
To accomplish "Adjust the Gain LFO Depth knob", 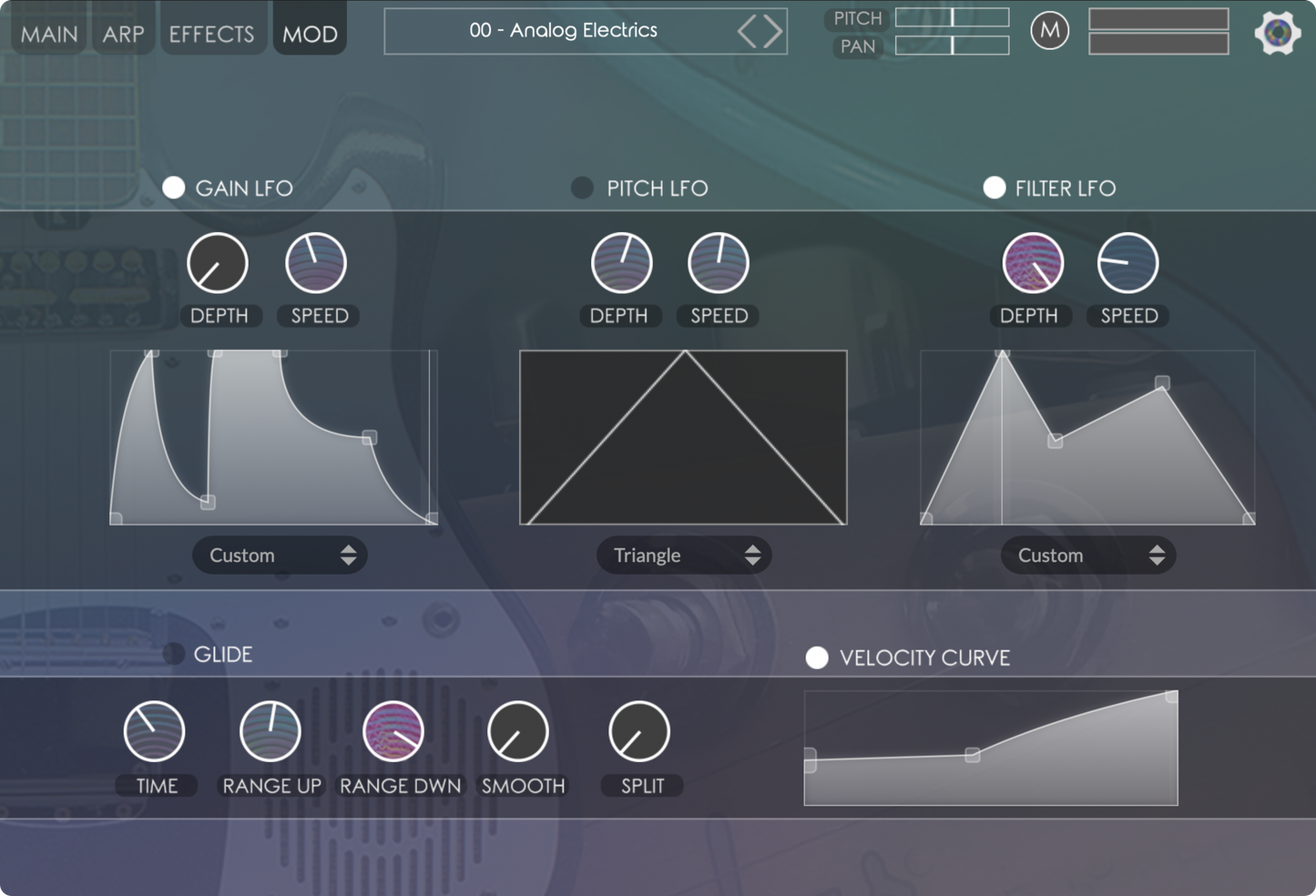I will (219, 266).
